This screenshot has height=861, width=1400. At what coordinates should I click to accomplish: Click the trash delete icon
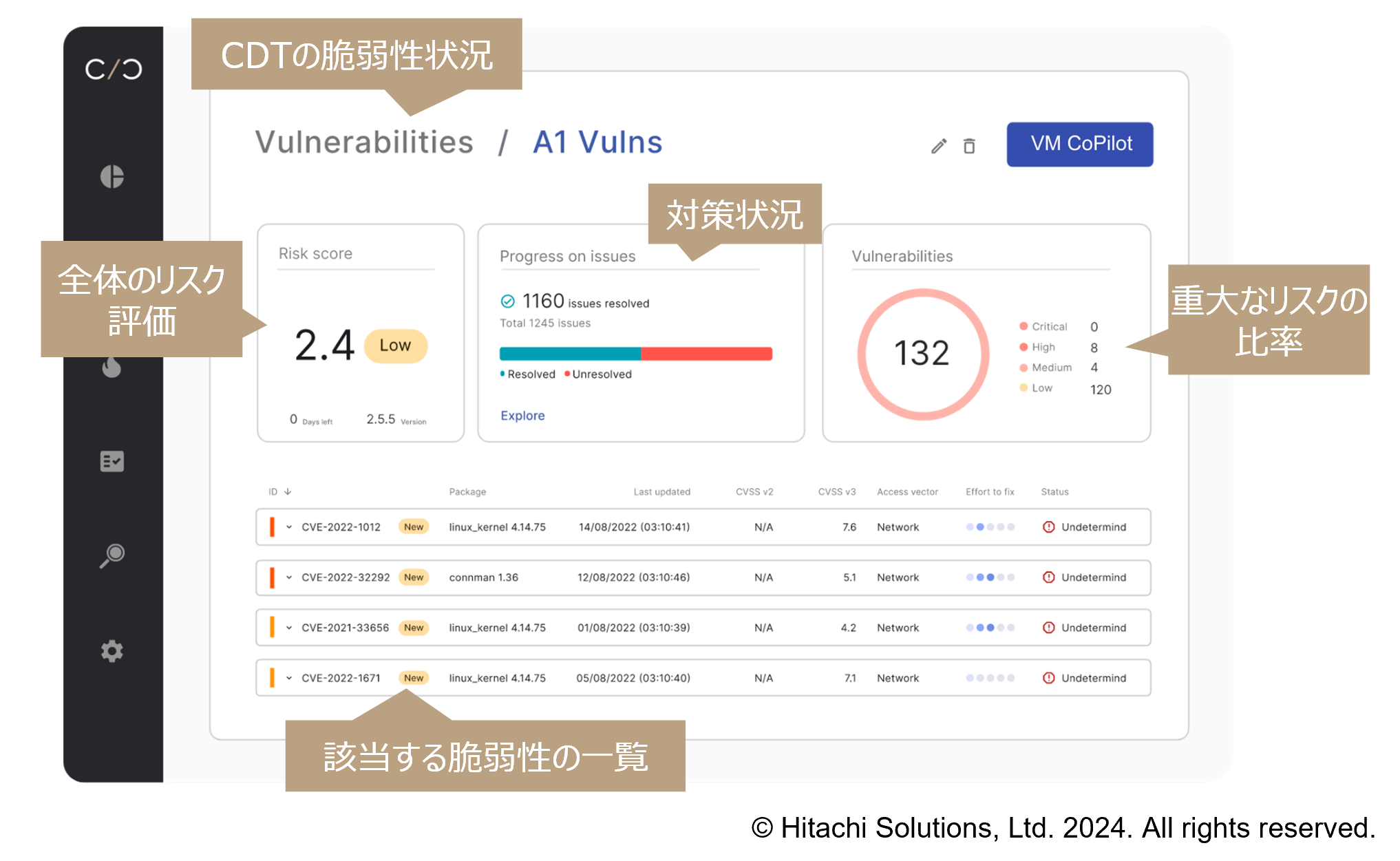click(x=969, y=146)
